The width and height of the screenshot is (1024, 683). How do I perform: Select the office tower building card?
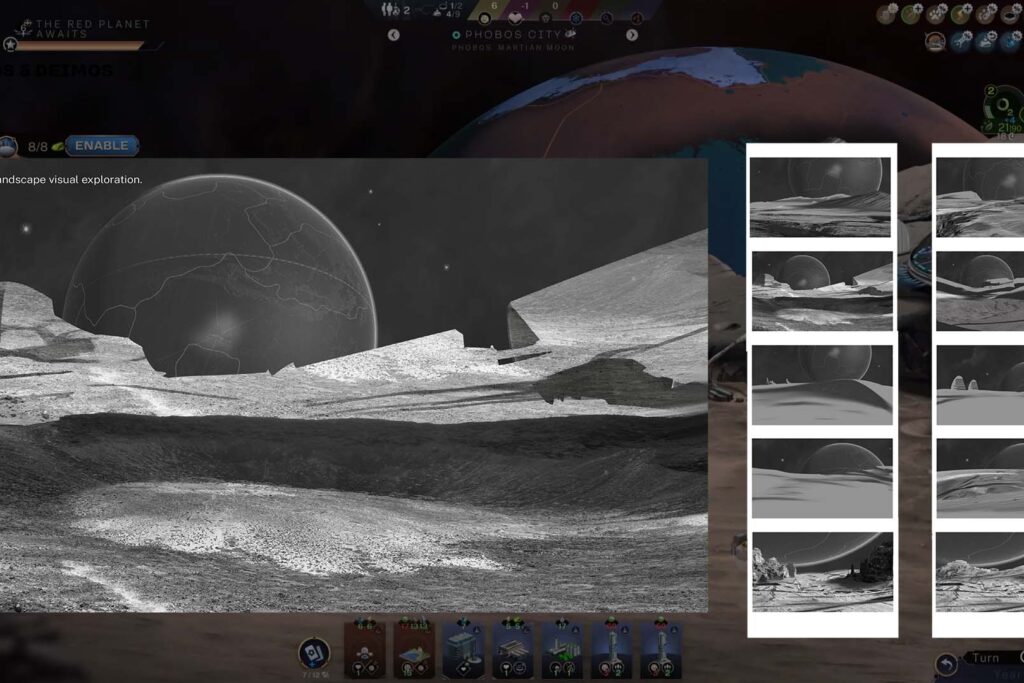(463, 650)
